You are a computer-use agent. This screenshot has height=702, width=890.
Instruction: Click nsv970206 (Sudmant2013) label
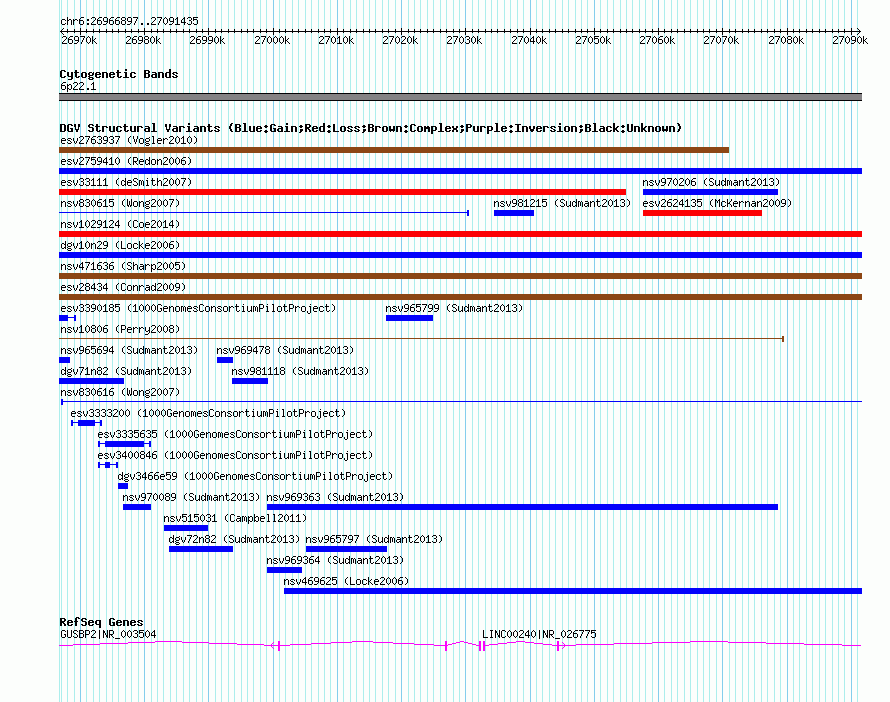(711, 182)
